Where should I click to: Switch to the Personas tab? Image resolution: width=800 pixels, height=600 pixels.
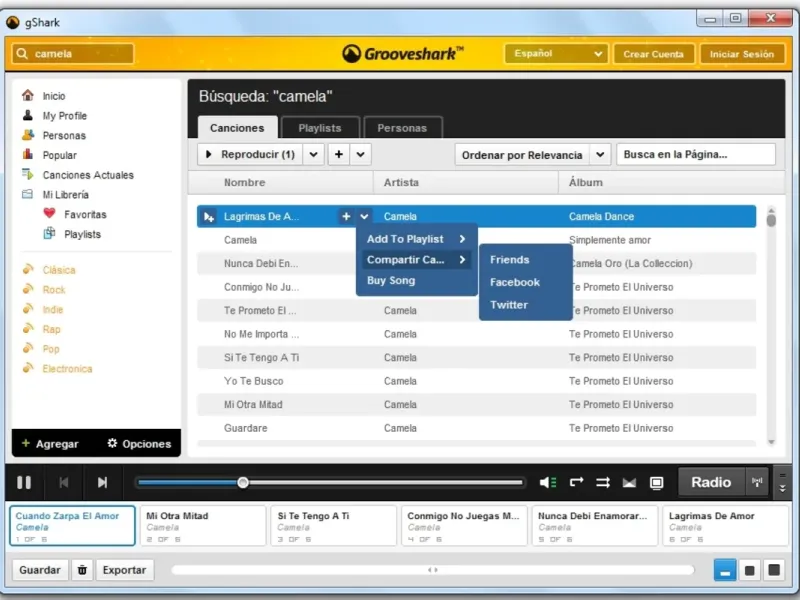[403, 128]
